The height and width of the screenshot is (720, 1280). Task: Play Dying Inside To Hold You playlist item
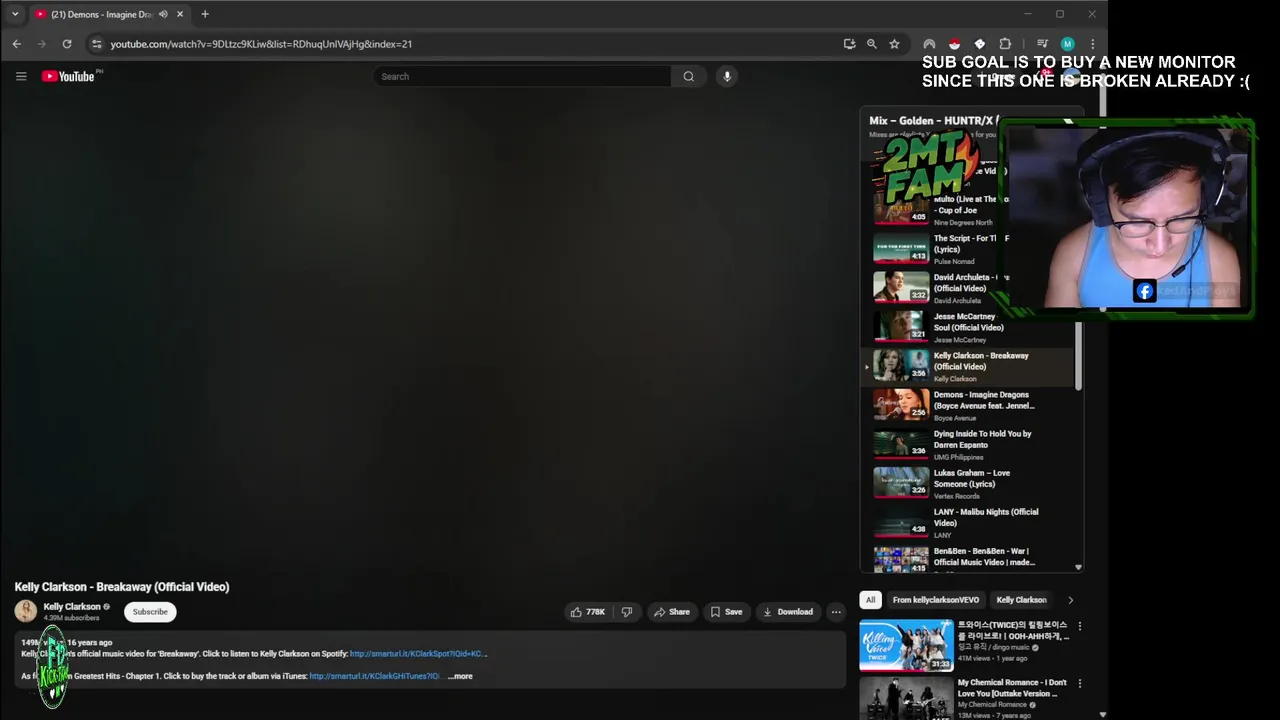[x=967, y=444]
